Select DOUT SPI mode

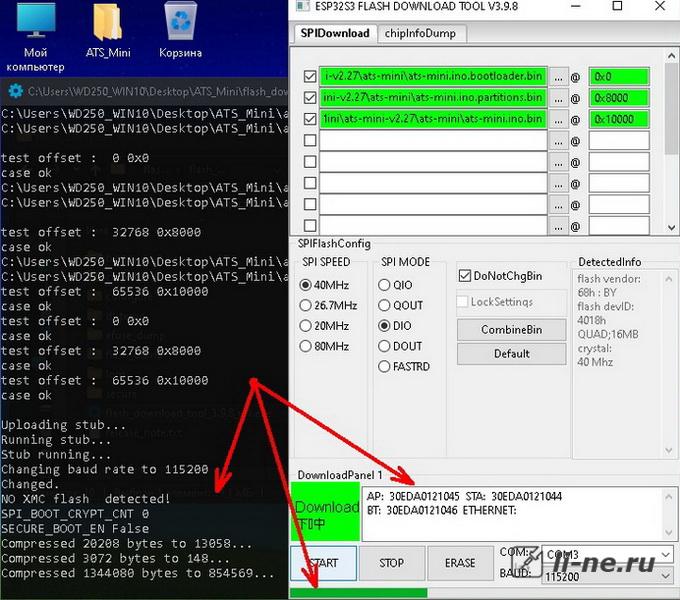click(384, 346)
